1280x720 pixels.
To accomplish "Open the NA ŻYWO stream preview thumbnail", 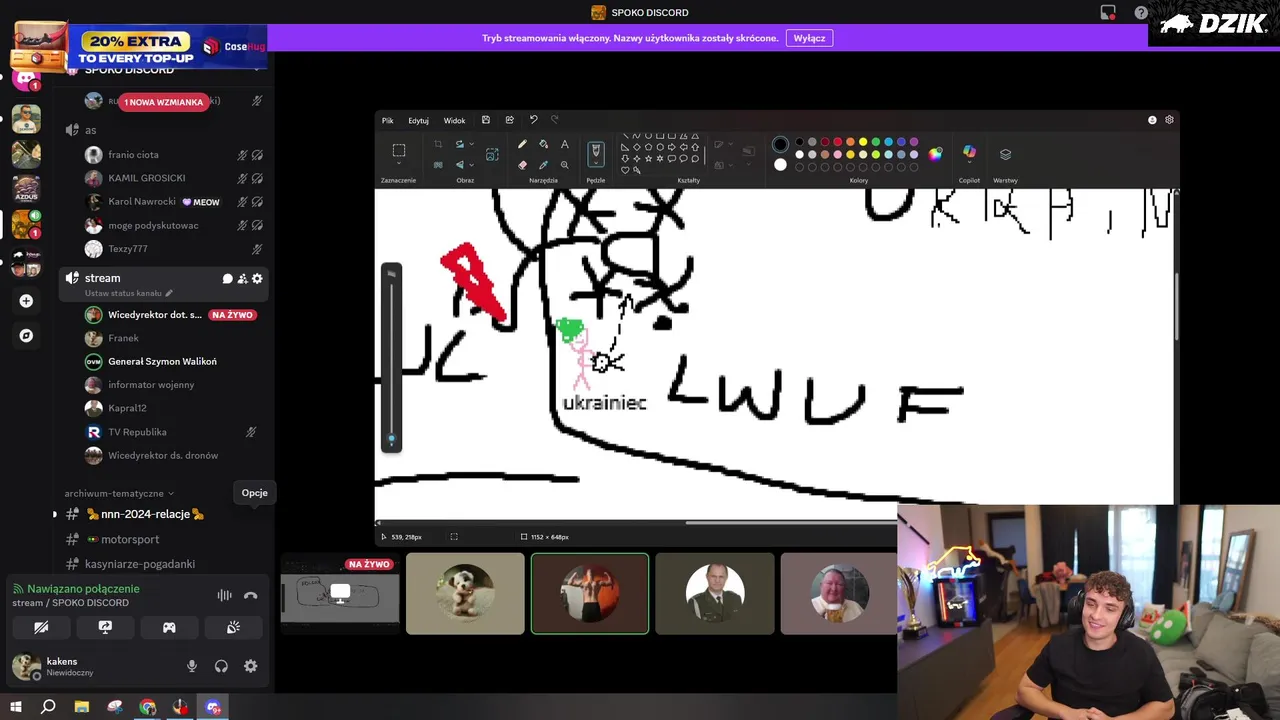I will click(339, 594).
